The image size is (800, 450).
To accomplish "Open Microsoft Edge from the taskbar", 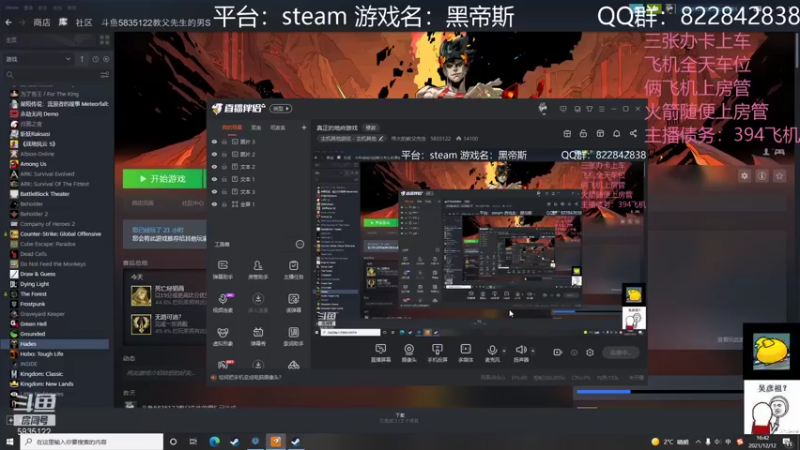I will click(x=214, y=441).
